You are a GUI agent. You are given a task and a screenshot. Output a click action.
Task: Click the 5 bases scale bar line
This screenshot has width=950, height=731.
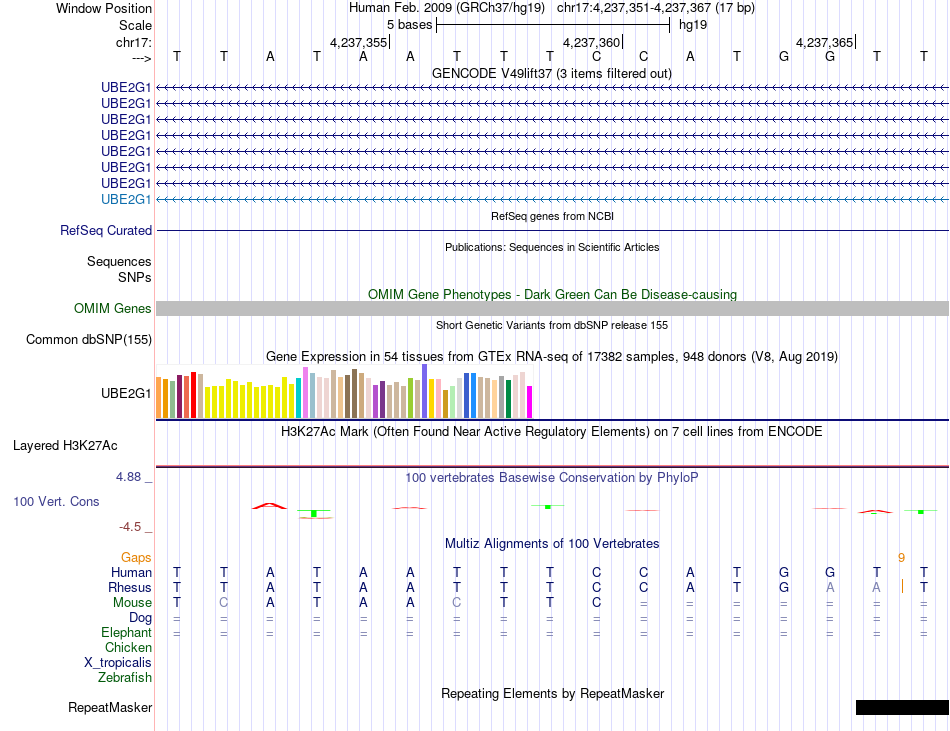point(553,25)
